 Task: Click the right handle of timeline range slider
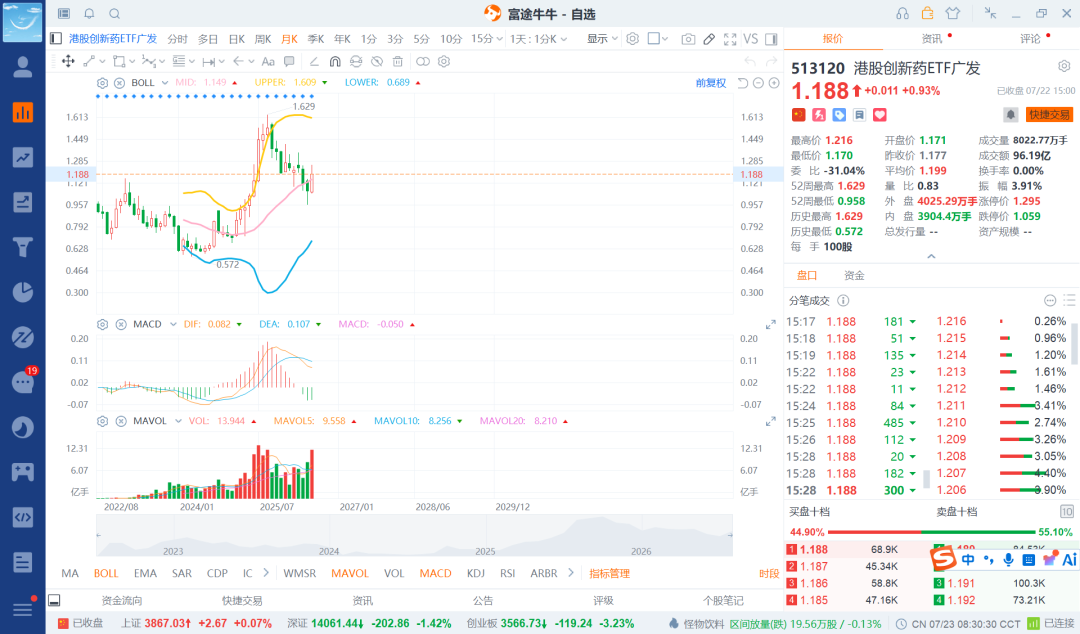coord(730,535)
